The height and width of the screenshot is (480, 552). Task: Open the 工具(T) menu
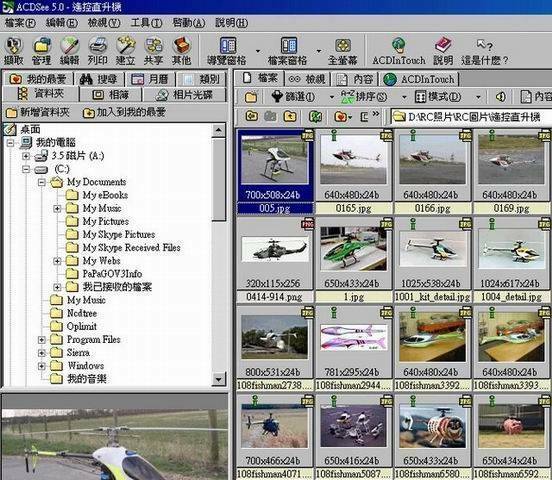coord(146,23)
